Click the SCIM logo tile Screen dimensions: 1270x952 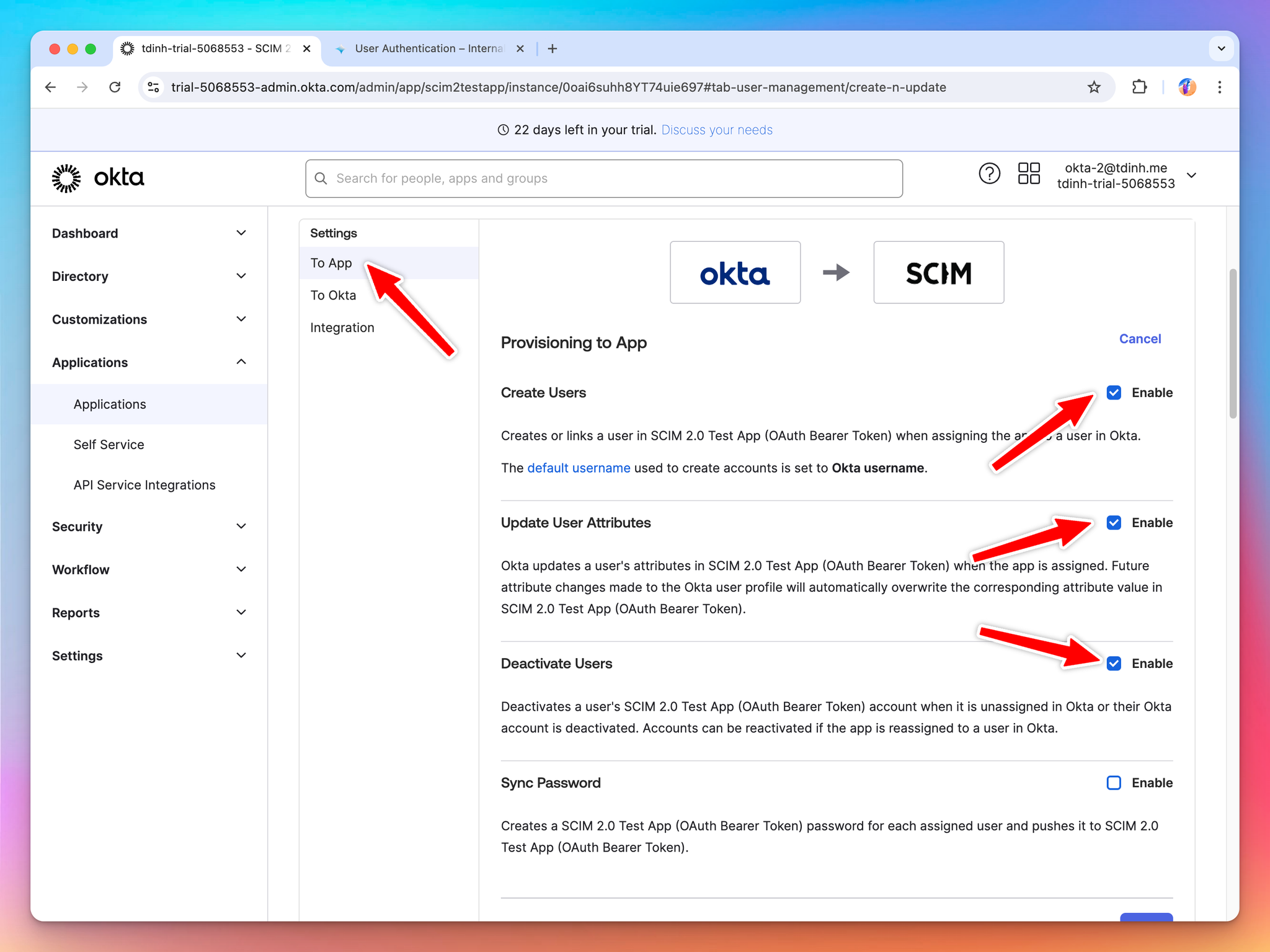point(938,272)
